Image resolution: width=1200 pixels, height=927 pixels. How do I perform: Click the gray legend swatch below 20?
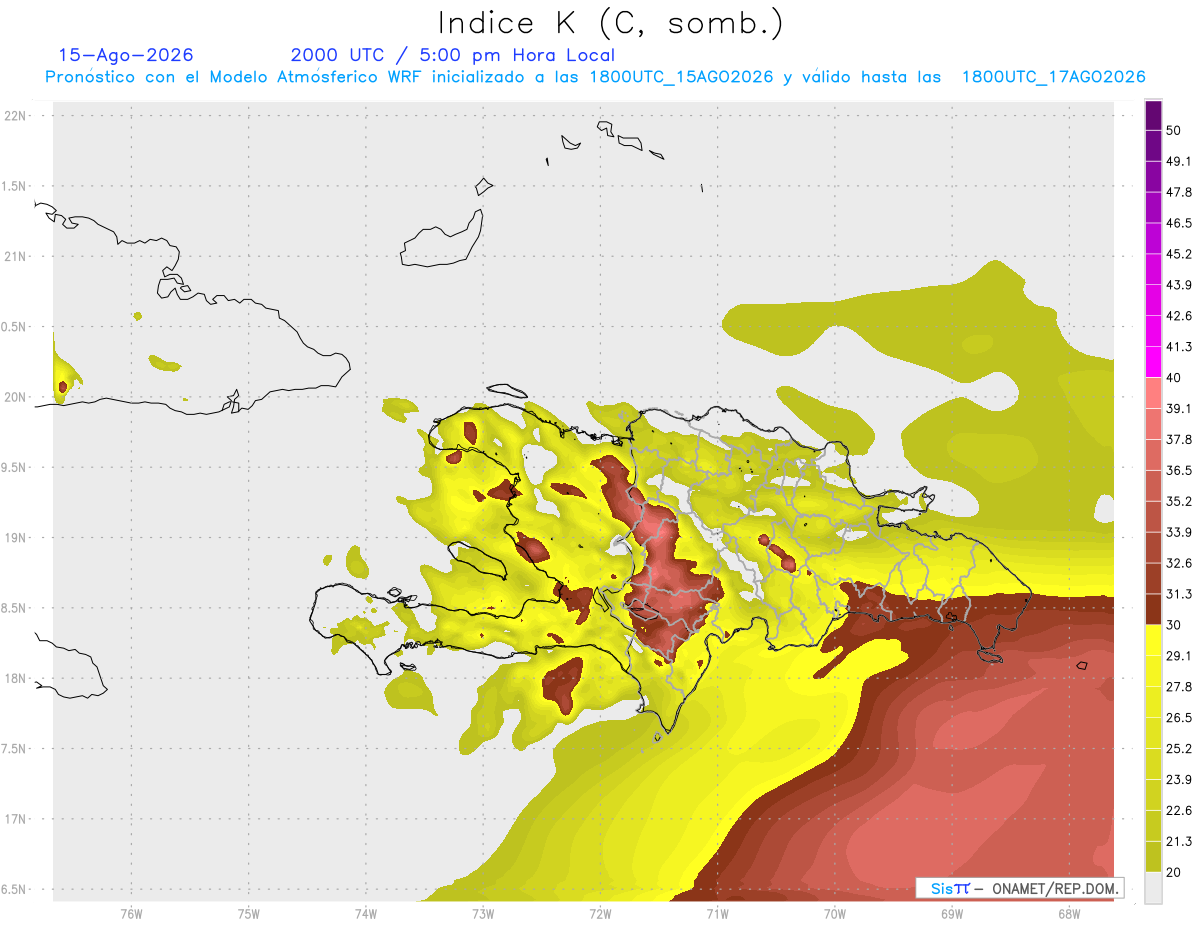click(x=1153, y=887)
